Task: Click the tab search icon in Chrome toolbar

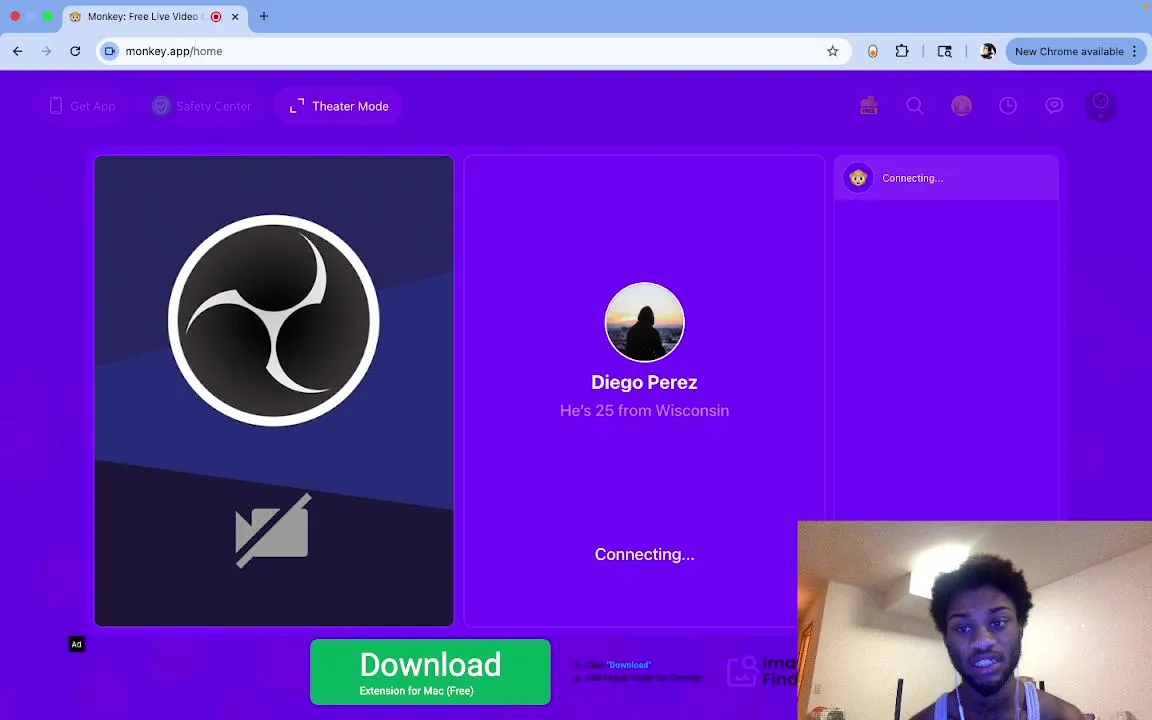Action: coord(945,51)
